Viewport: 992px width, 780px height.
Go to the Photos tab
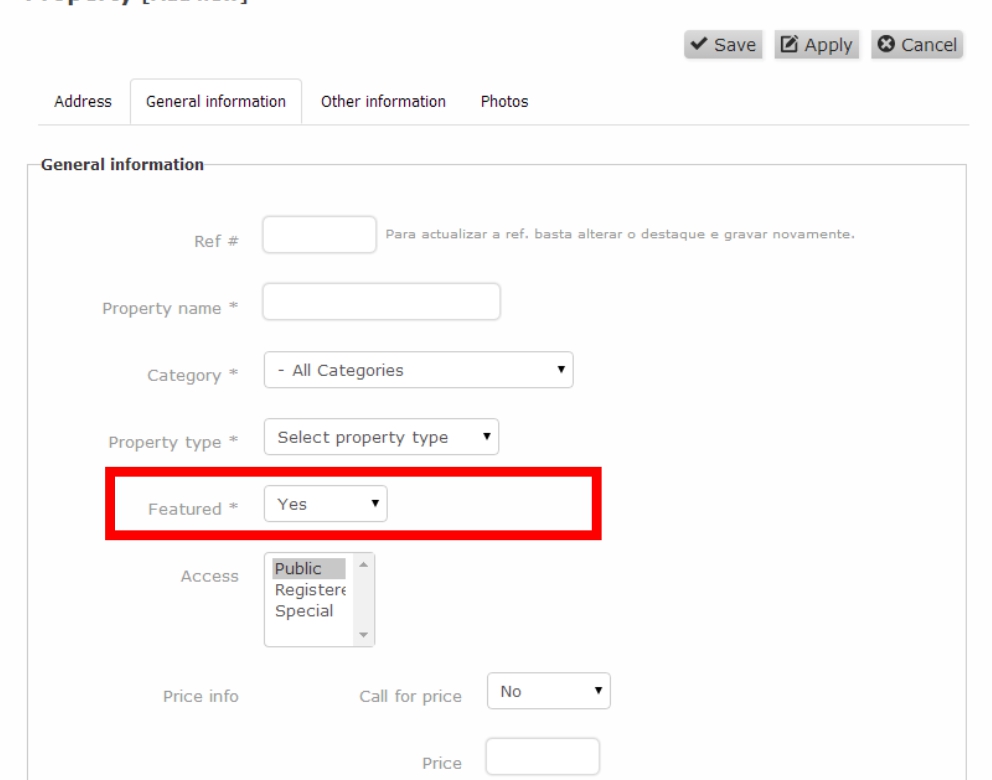point(504,101)
